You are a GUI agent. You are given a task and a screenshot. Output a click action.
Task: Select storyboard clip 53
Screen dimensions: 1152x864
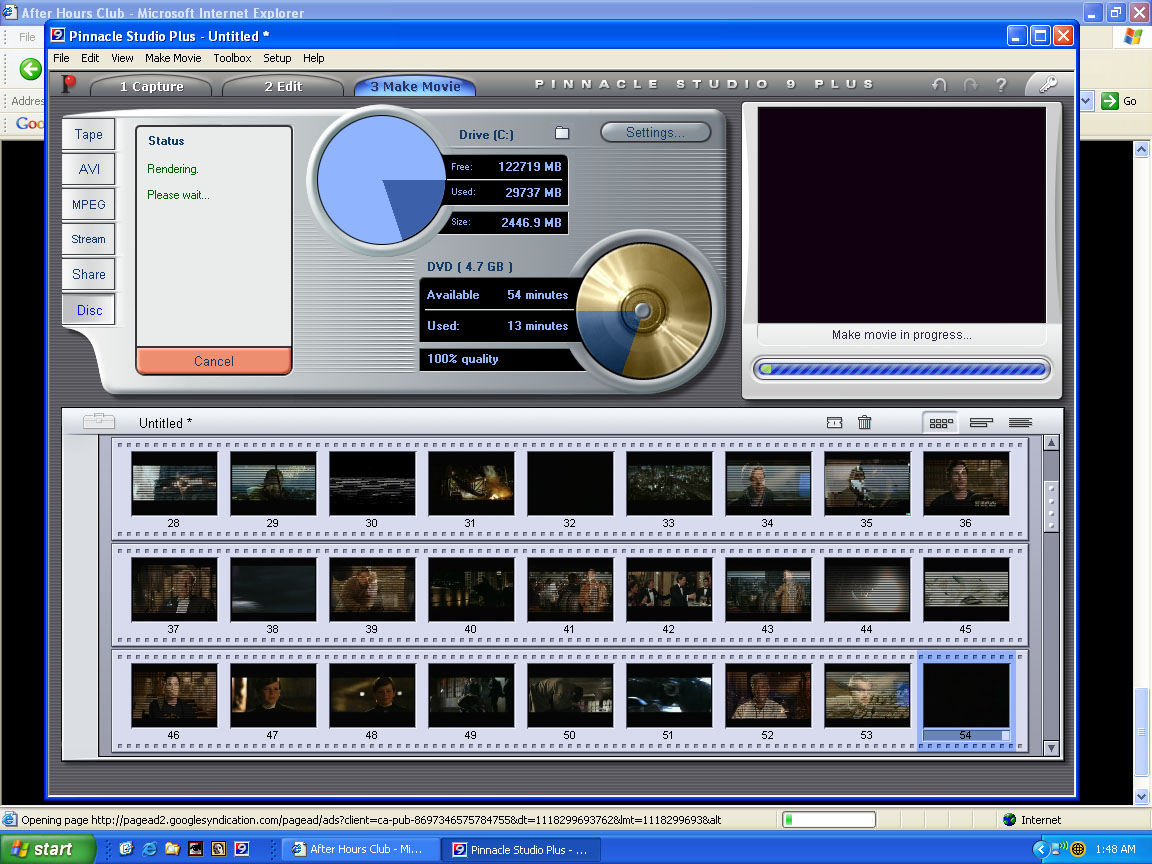[x=867, y=694]
